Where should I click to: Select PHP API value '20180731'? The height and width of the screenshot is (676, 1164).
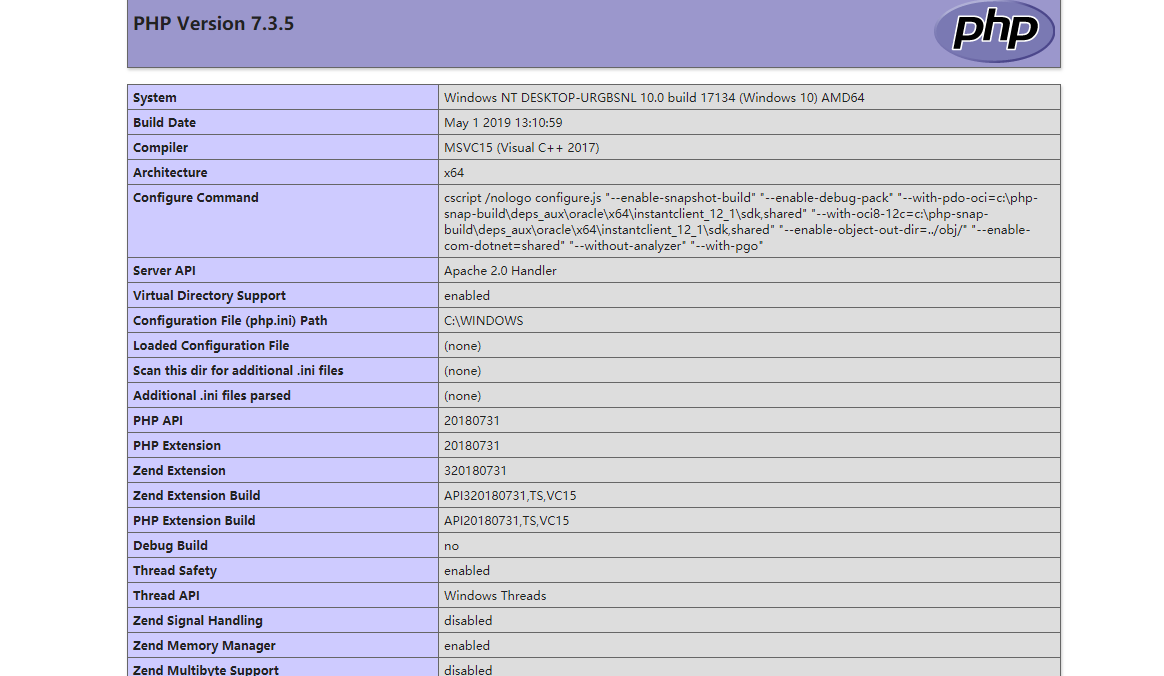pos(471,421)
